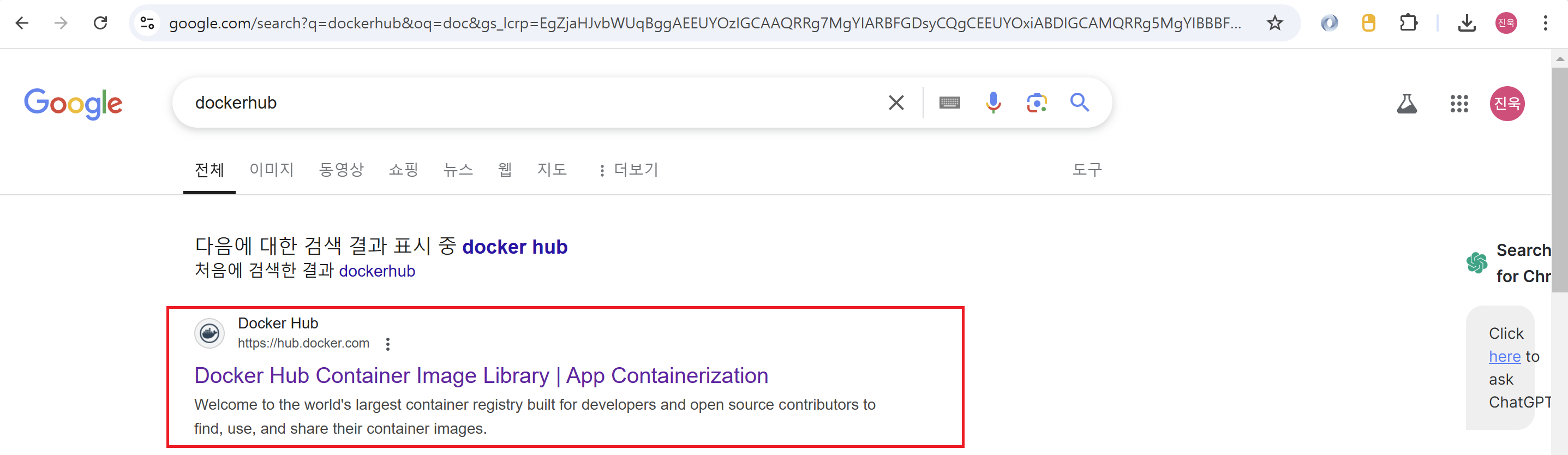This screenshot has width=1568, height=455.
Task: Click the ChatGPT logo in side panel
Action: pos(1477,263)
